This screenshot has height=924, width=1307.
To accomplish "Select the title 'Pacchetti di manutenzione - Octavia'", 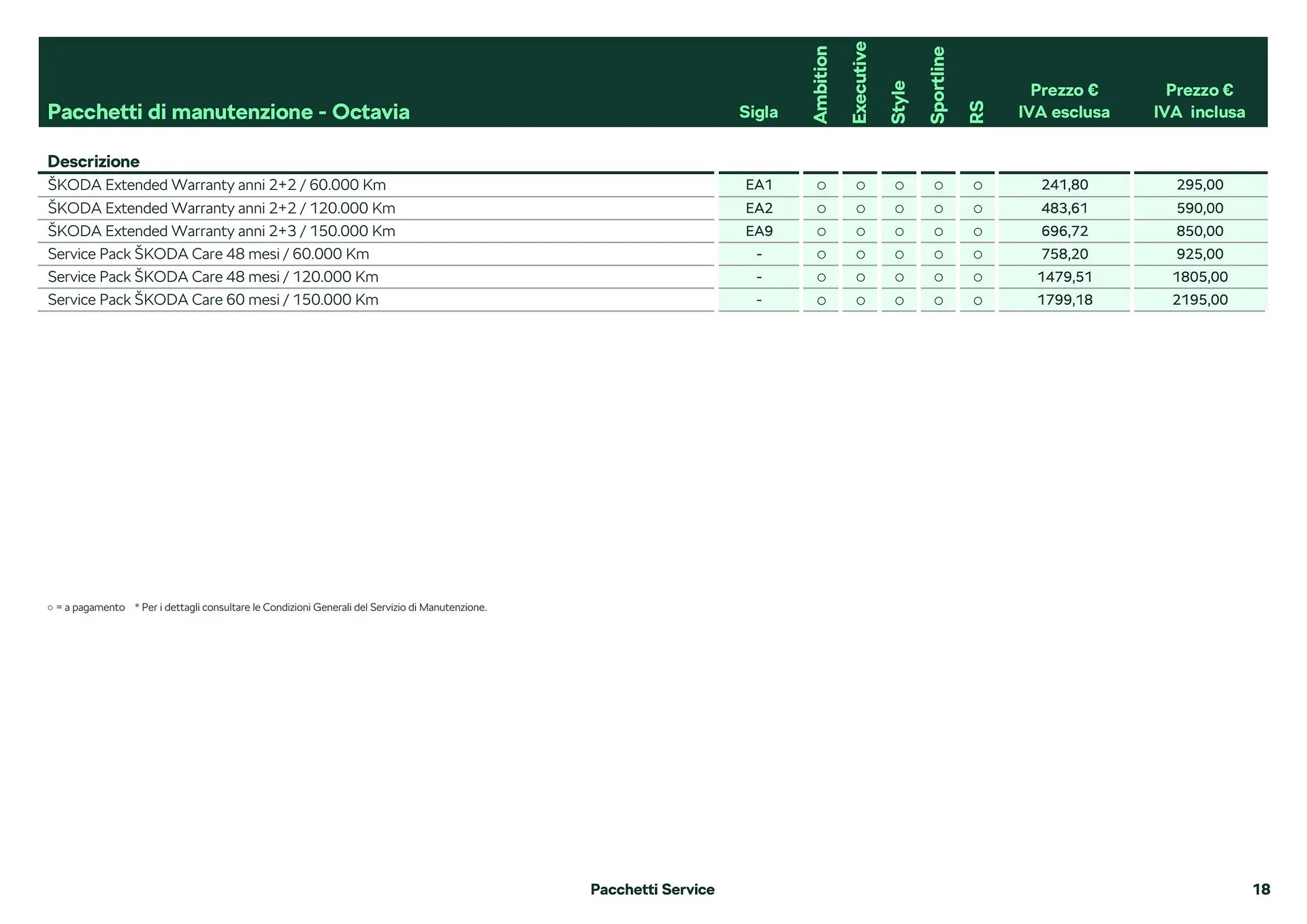I will (x=229, y=112).
